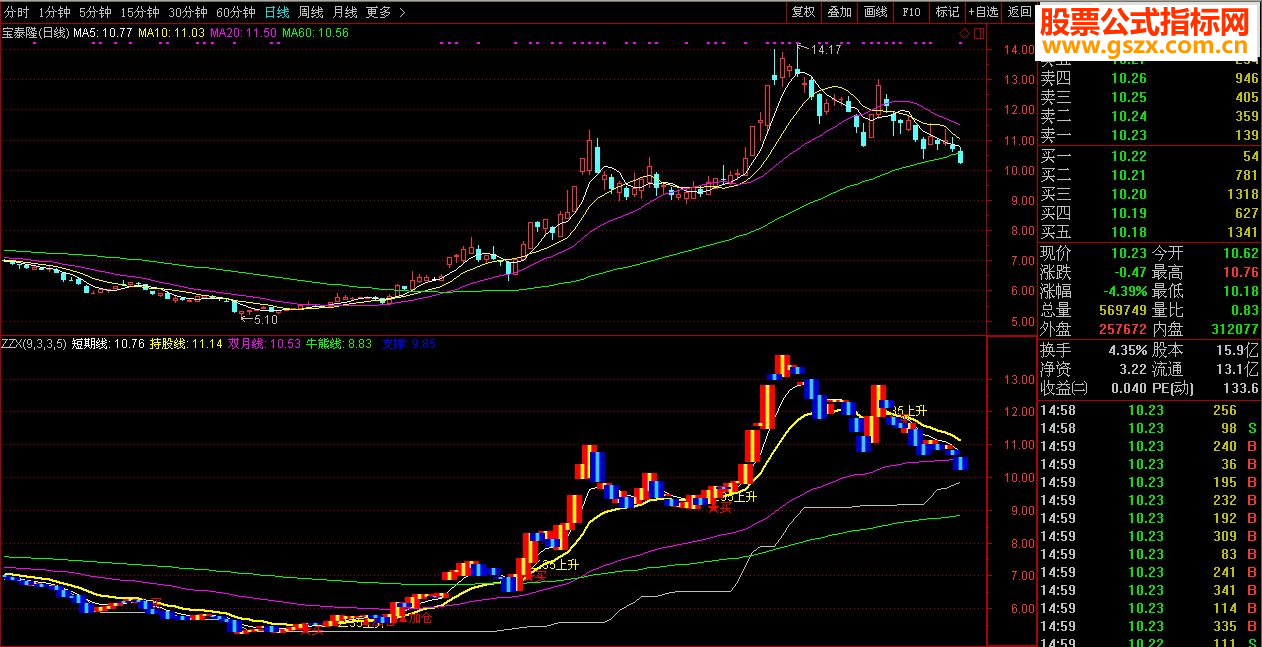Select the 60分钟 period tab
Image resolution: width=1262 pixels, height=647 pixels.
pyautogui.click(x=235, y=12)
